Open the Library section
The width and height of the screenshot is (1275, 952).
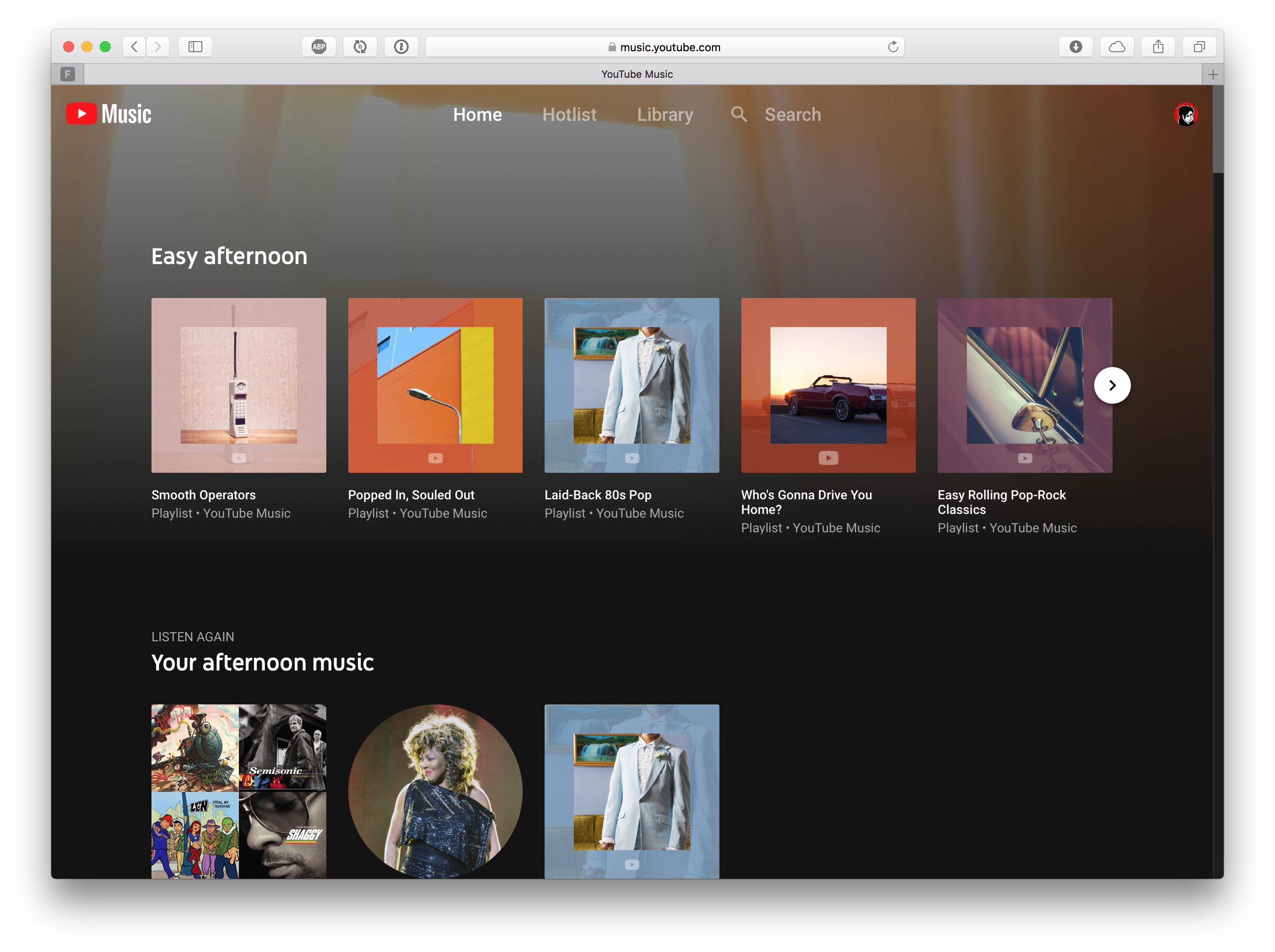click(x=665, y=114)
